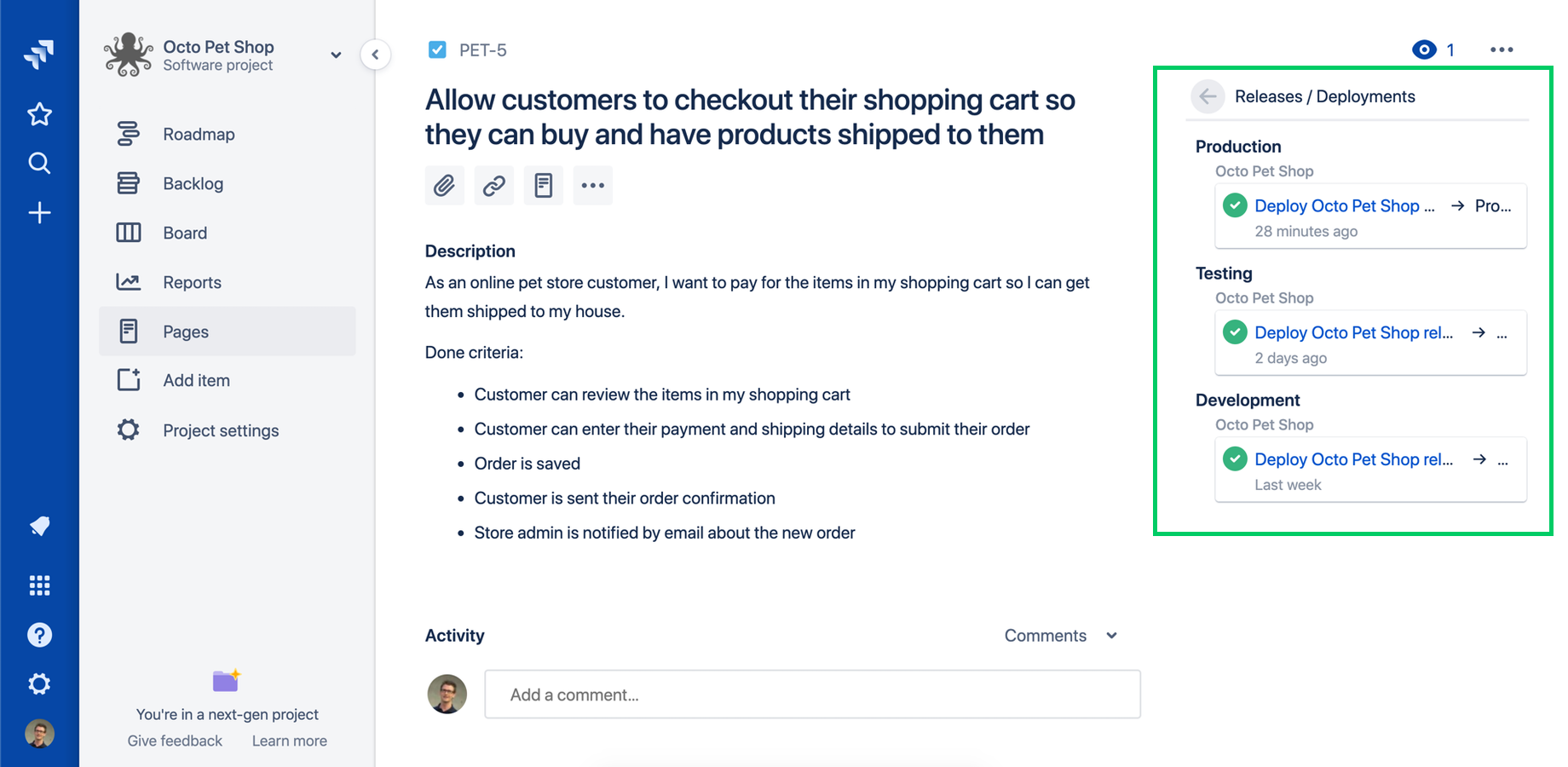Click the PET-5 story type checkbox icon

pyautogui.click(x=437, y=49)
